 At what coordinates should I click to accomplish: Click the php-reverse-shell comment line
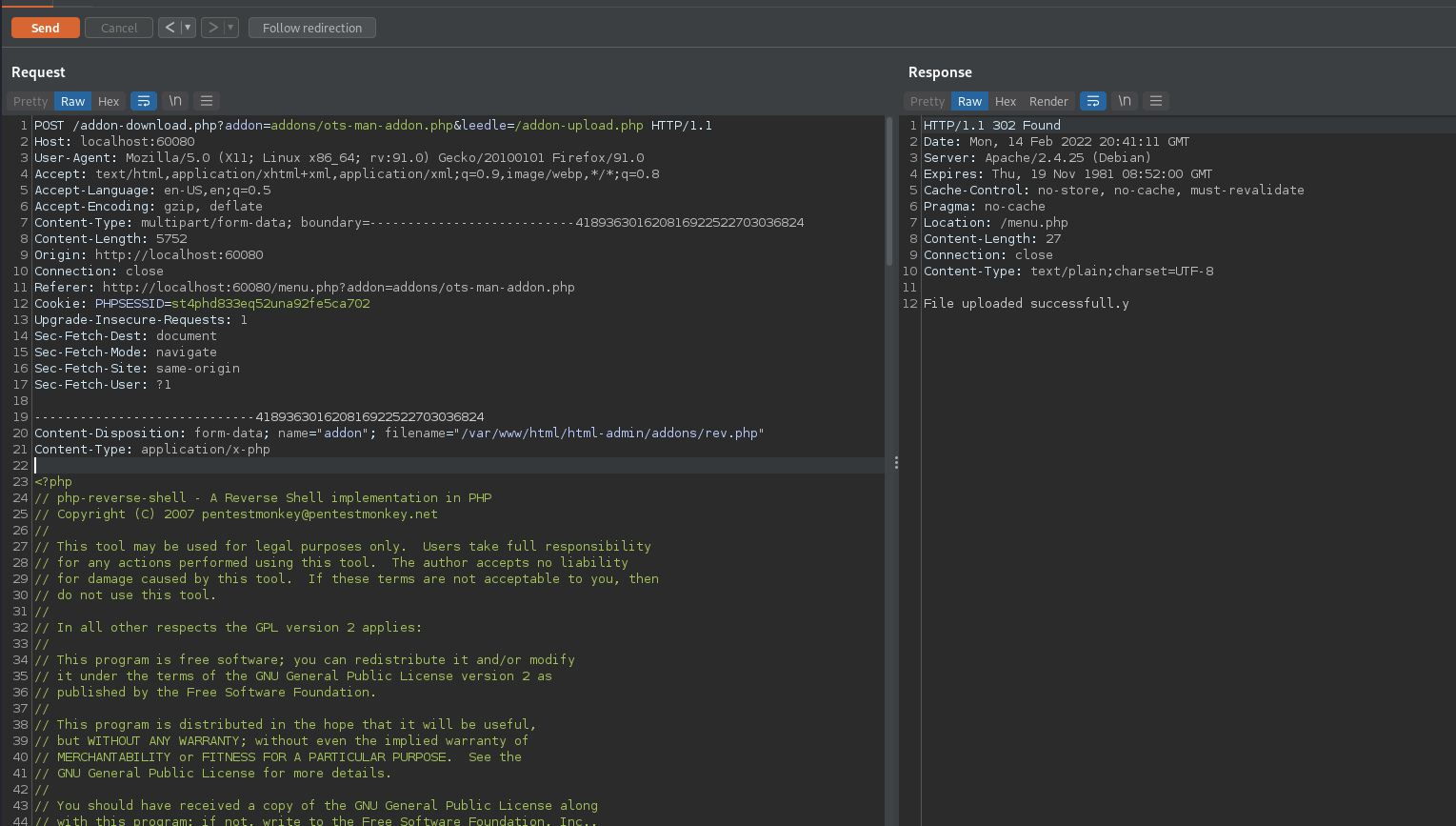point(263,497)
